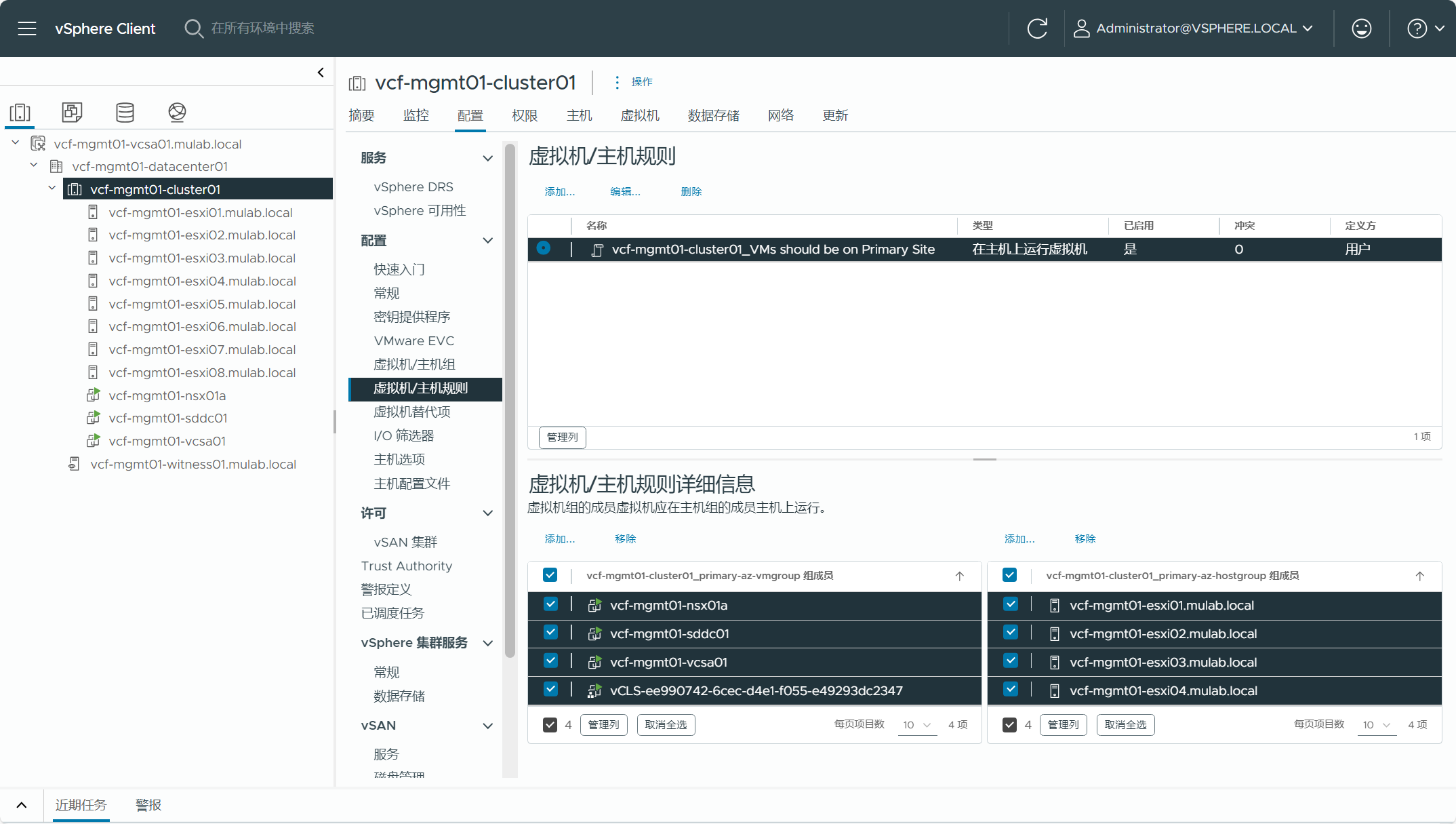Click the refresh icon in header

pos(1037,28)
